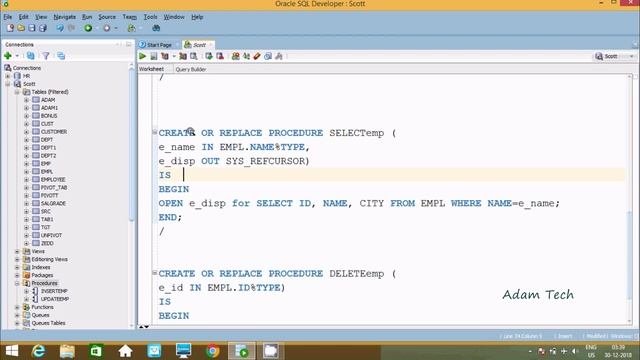This screenshot has width=640, height=360.
Task: Click the green Run Statement arrow in worksheet
Action: [x=142, y=56]
